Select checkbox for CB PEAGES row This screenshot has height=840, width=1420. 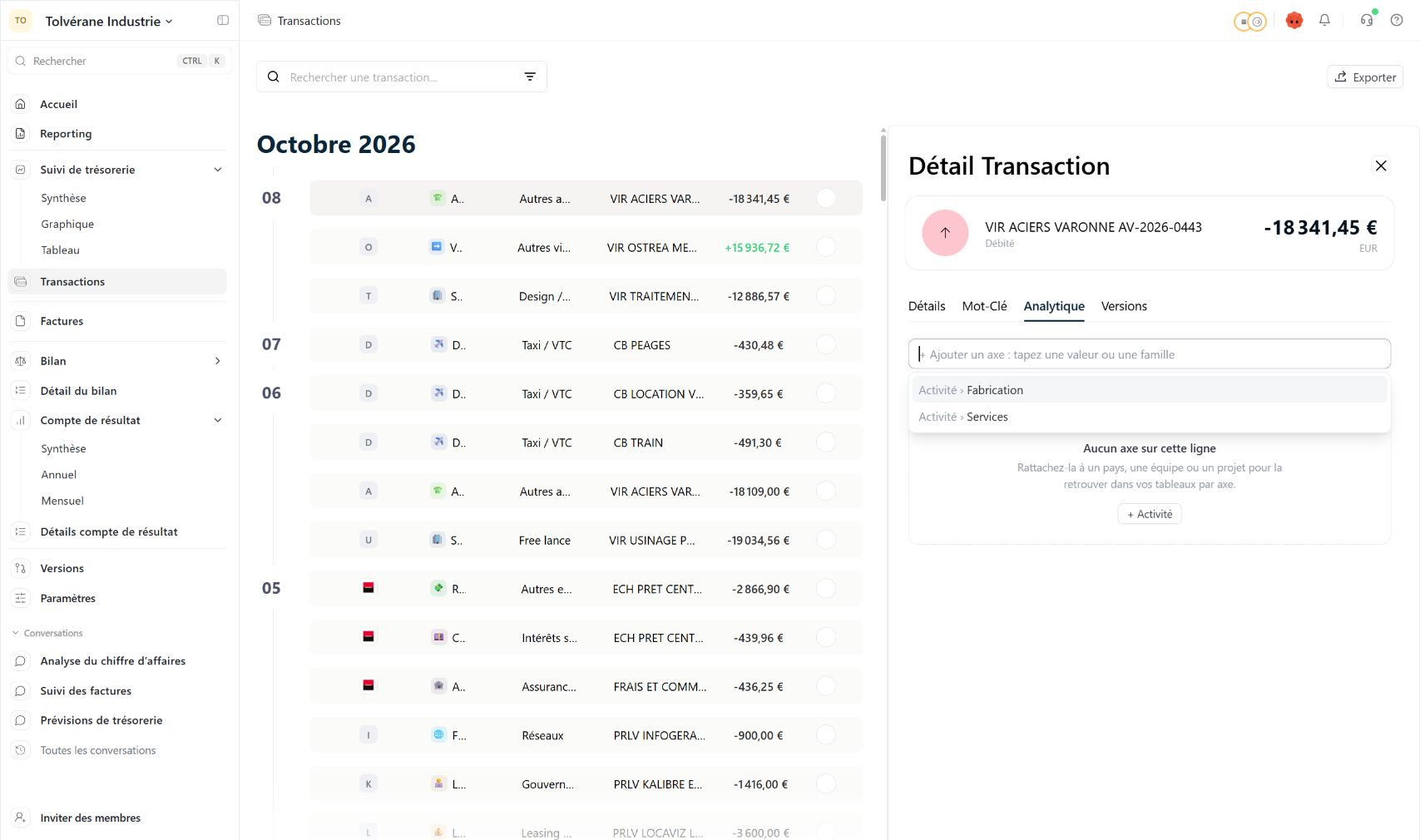[x=826, y=345]
